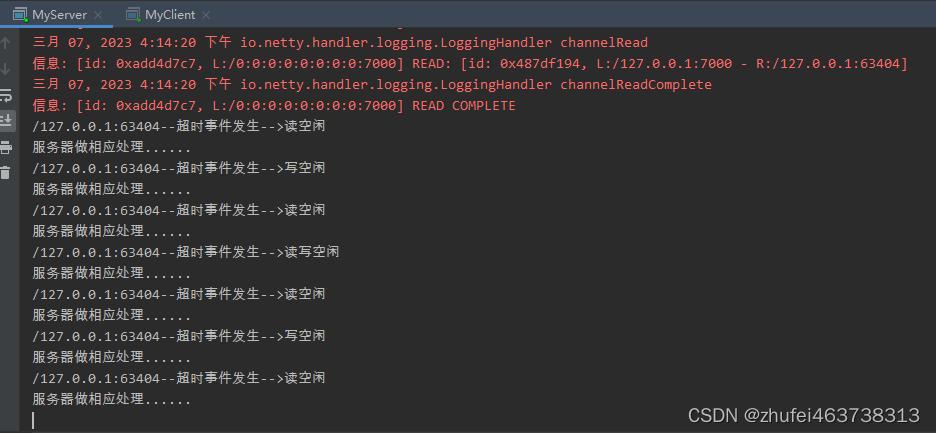The image size is (936, 433).
Task: Clear all console output with the trash icon
Action: point(6,173)
